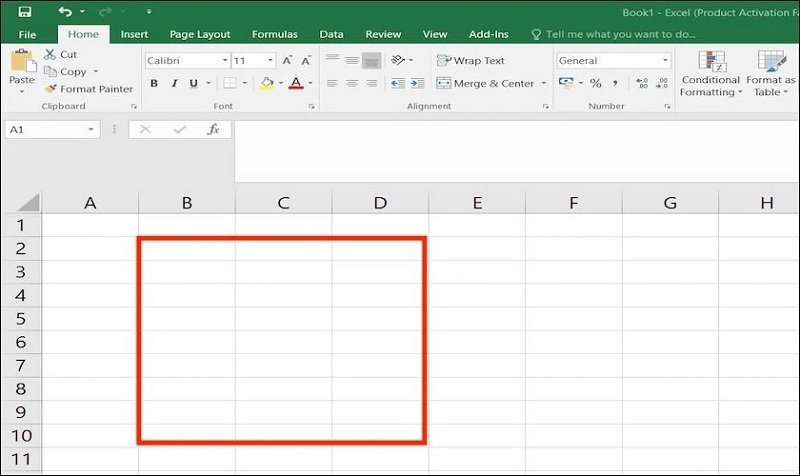Click the Percent Style icon

[595, 84]
